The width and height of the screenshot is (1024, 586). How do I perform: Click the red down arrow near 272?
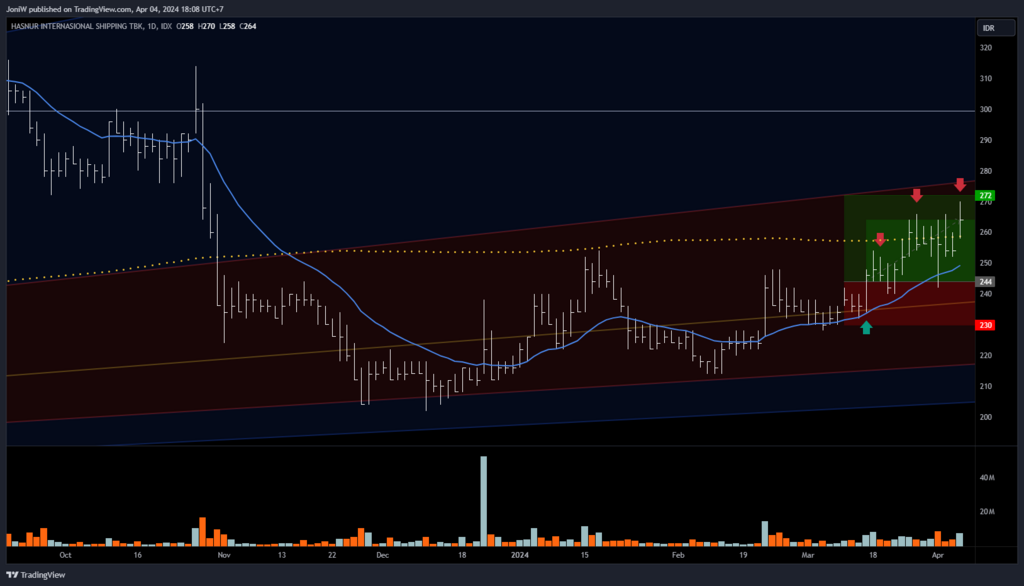coord(960,184)
